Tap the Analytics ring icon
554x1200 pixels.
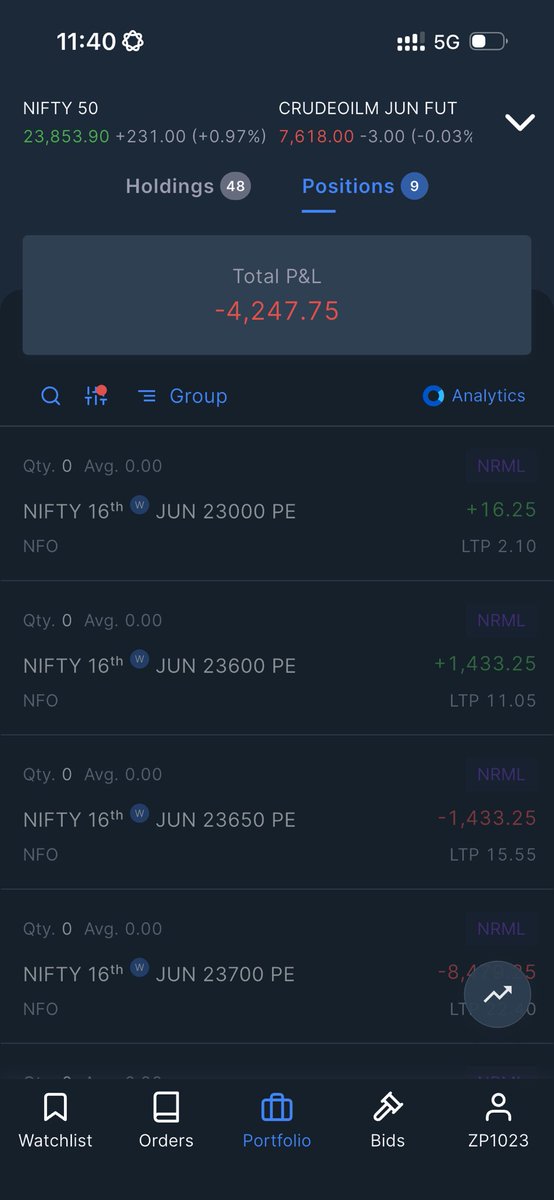coord(433,396)
